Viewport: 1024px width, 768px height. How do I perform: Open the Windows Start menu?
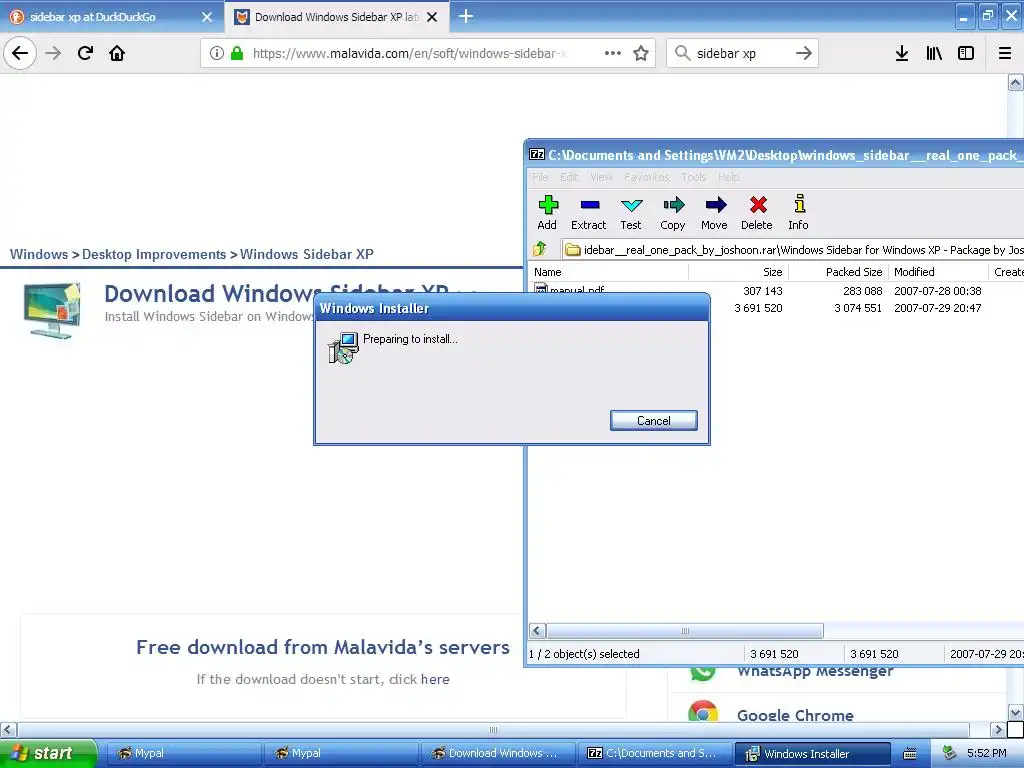coord(48,753)
